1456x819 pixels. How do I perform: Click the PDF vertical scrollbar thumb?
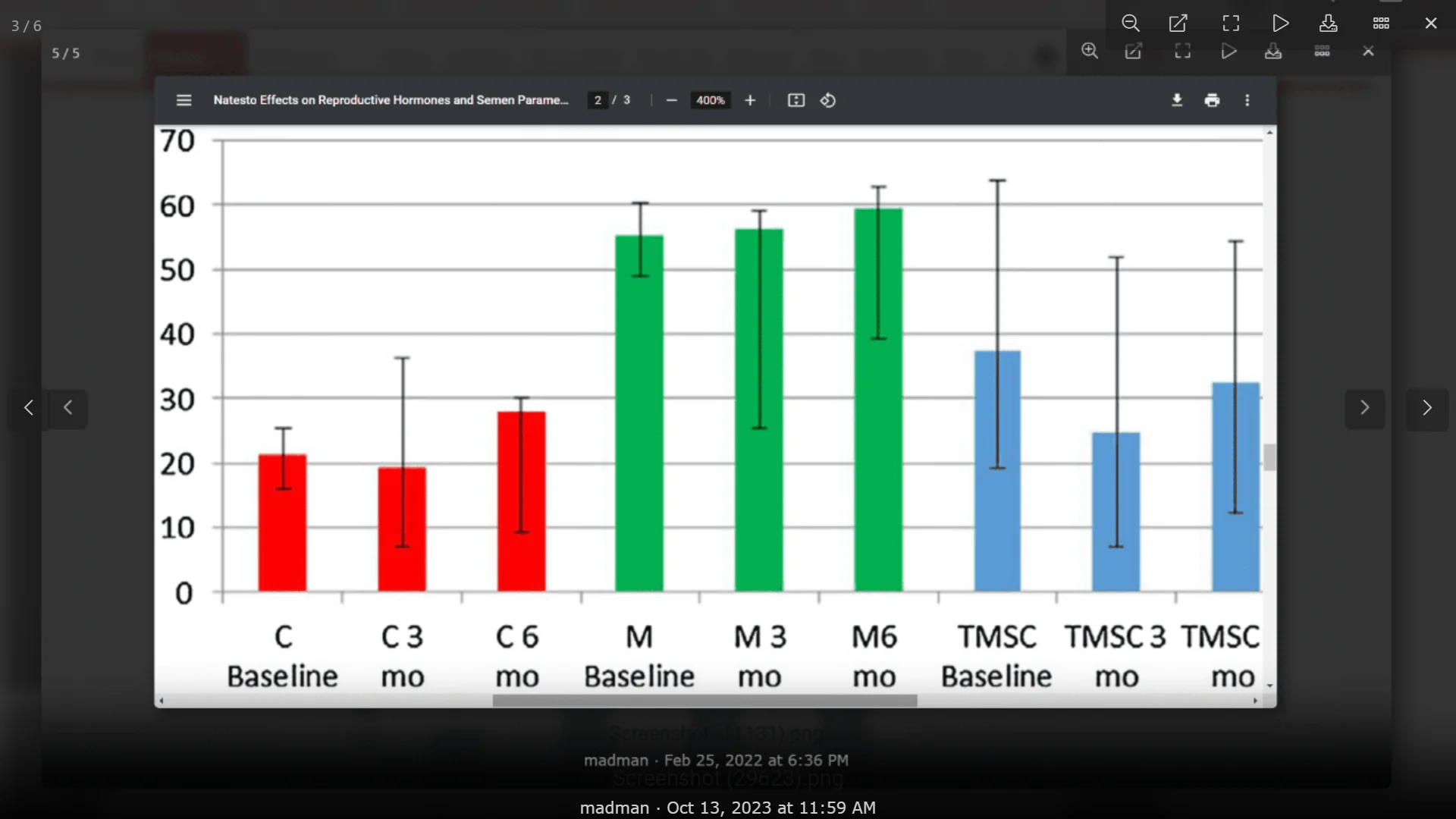[1269, 457]
